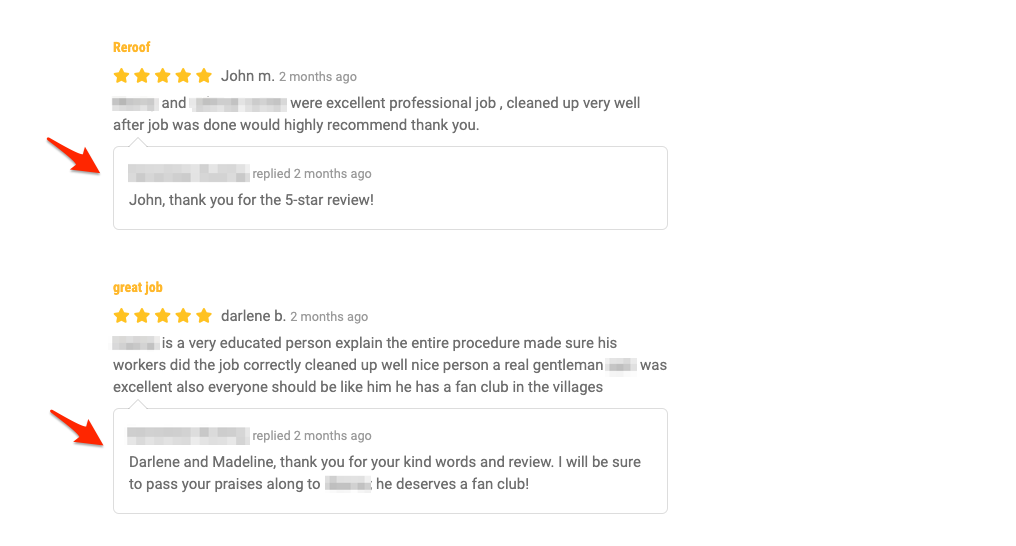Click darlene b.'s review text about the fan club

pos(389,365)
